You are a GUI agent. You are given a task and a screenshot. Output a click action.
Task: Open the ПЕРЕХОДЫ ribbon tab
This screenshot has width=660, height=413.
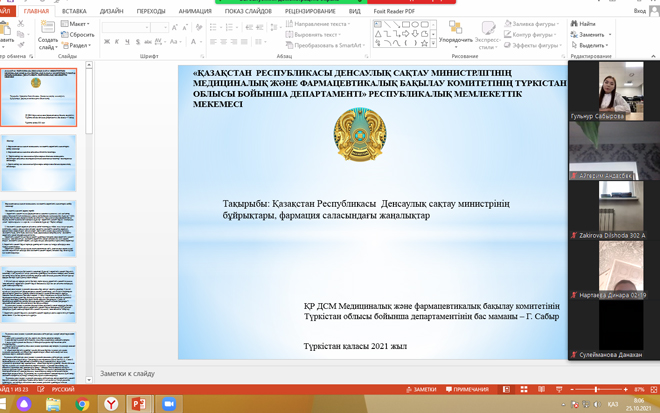coord(151,11)
